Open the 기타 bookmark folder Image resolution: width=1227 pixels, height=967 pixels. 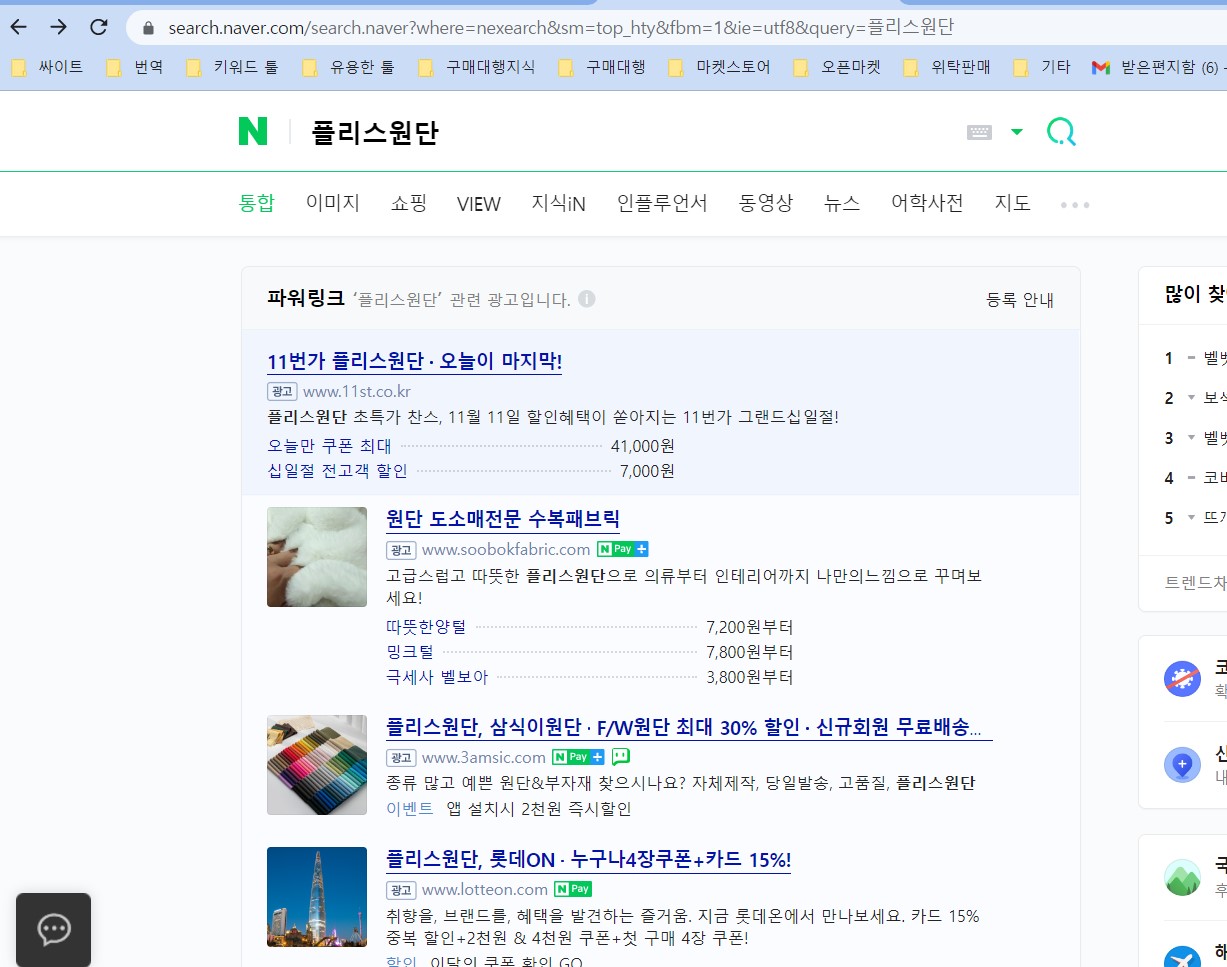coord(1042,68)
